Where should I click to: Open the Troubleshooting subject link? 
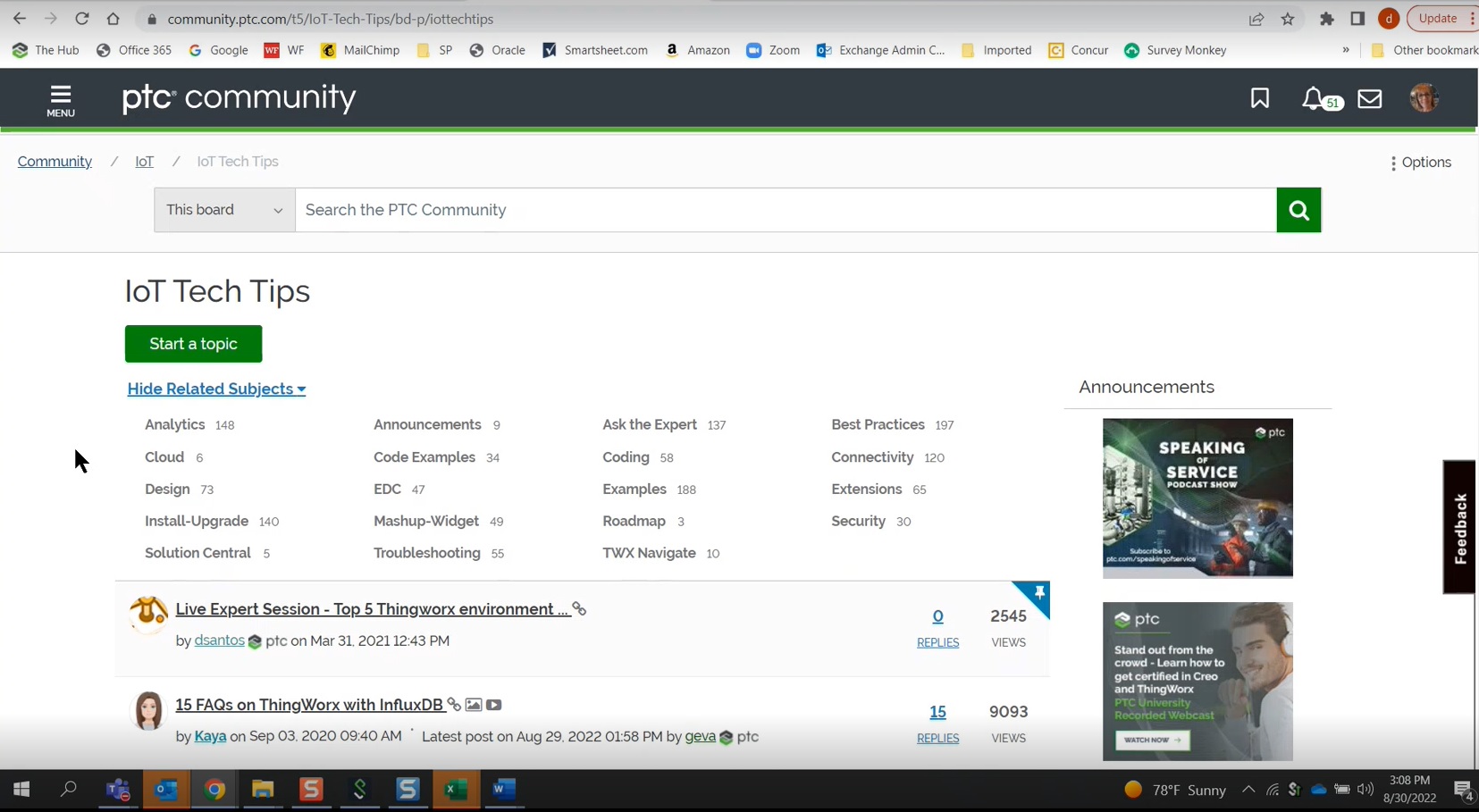pyautogui.click(x=426, y=553)
